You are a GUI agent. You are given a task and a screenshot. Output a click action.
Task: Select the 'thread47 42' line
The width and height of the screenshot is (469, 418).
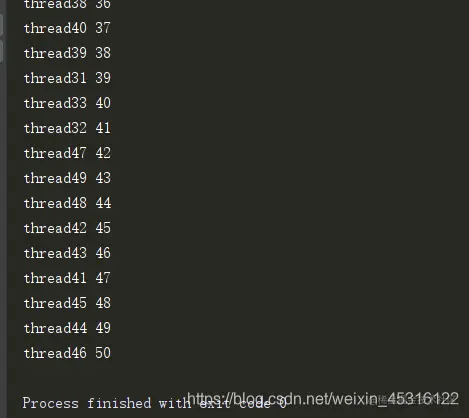67,153
